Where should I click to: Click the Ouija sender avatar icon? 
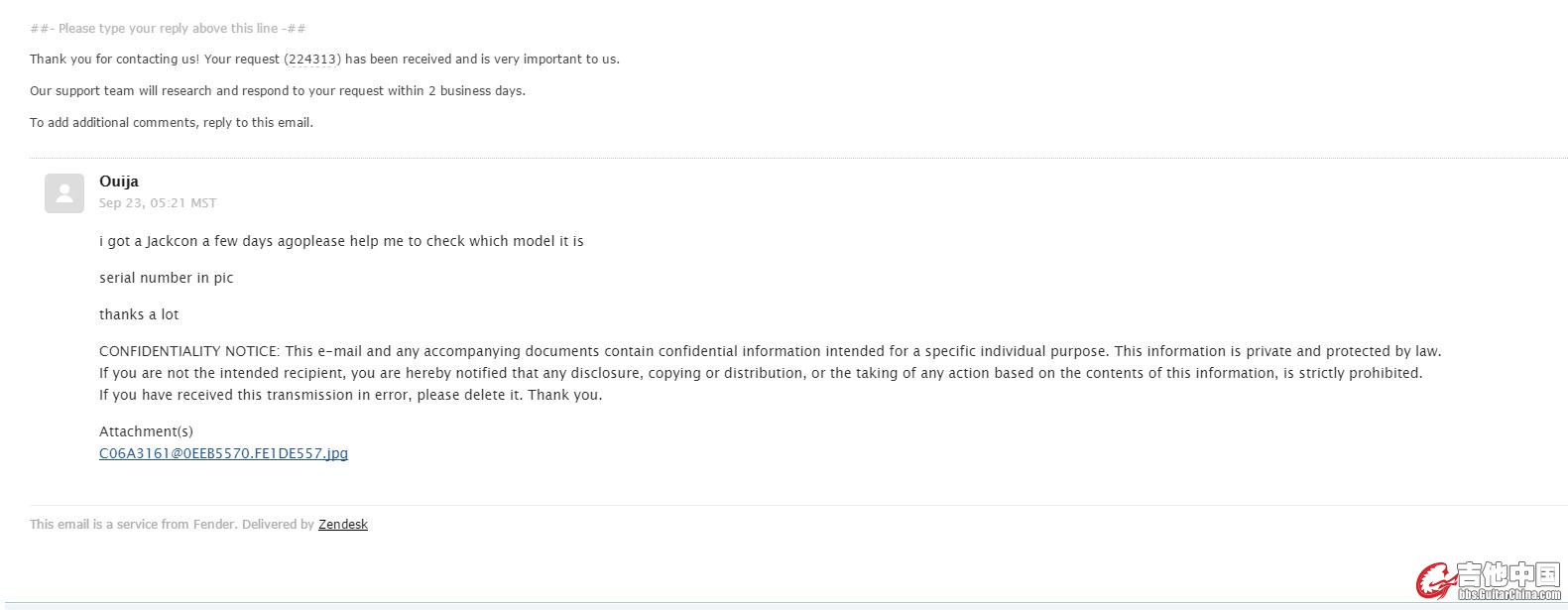(64, 193)
